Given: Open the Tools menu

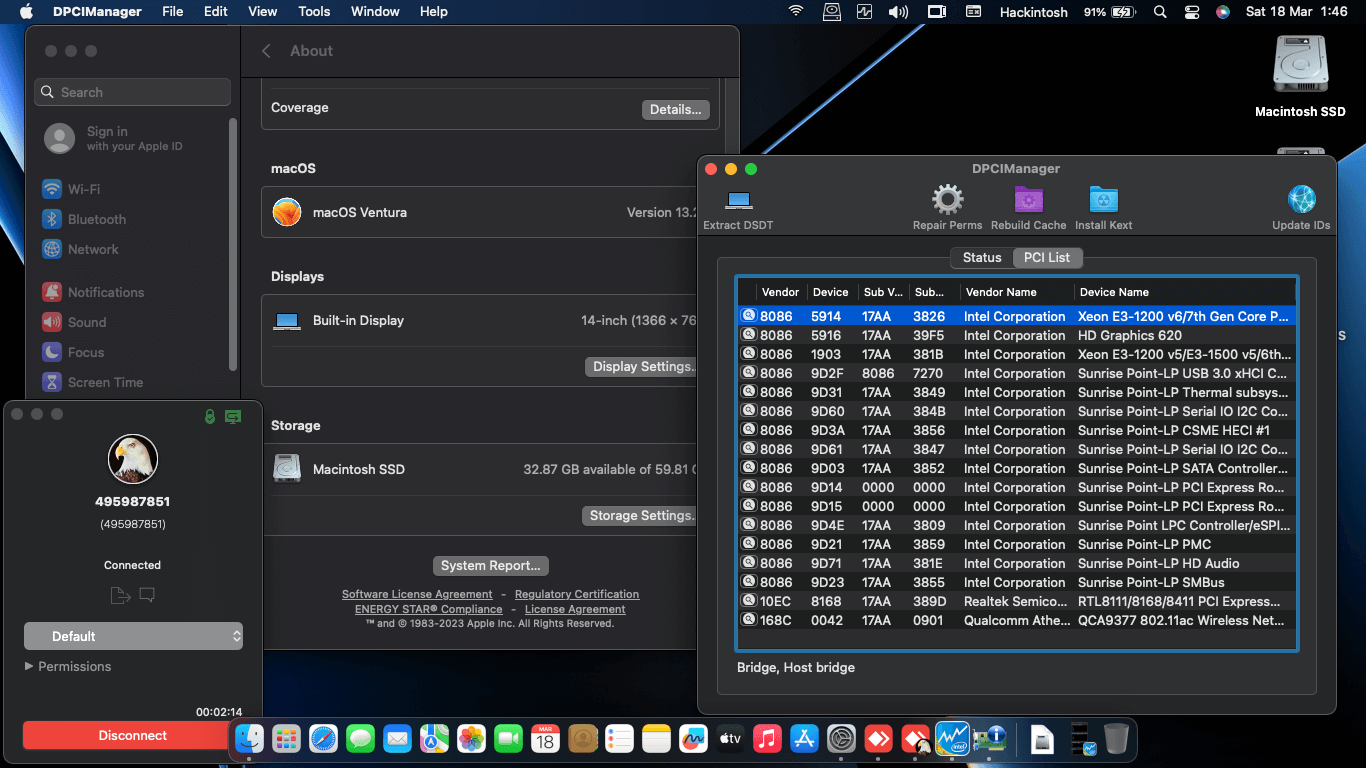Looking at the screenshot, I should [314, 12].
